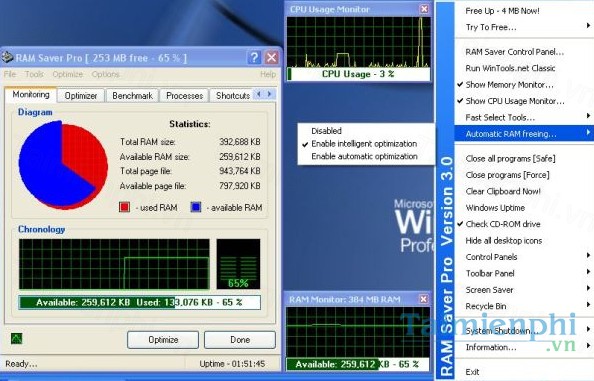Click the RAM Monitor graph
The height and width of the screenshot is (381, 594).
(358, 332)
